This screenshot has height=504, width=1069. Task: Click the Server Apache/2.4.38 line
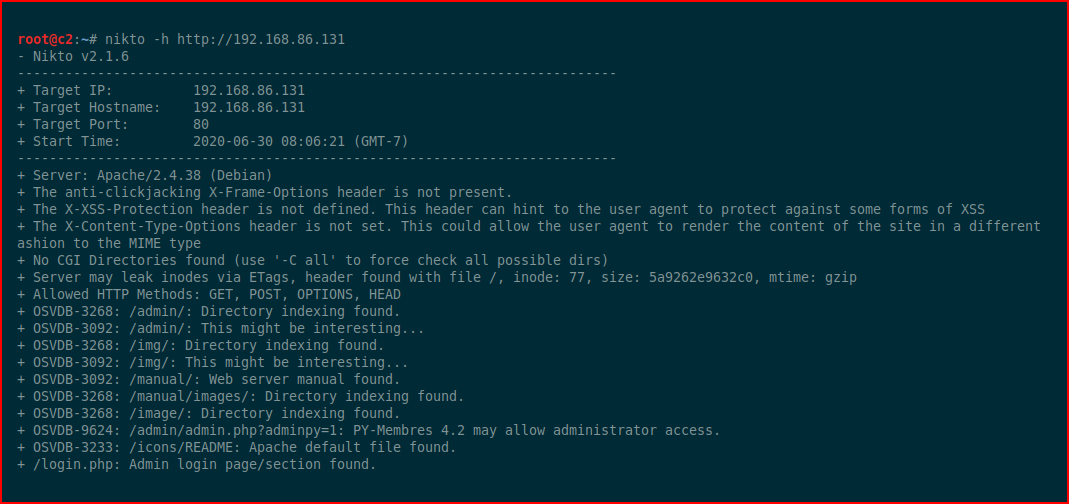click(145, 175)
